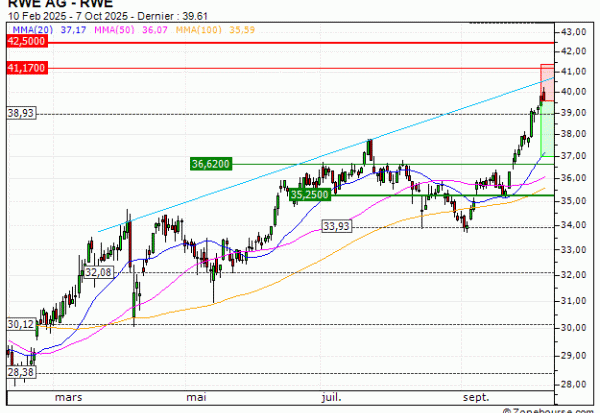Click the 33,93 price level label

pos(335,227)
